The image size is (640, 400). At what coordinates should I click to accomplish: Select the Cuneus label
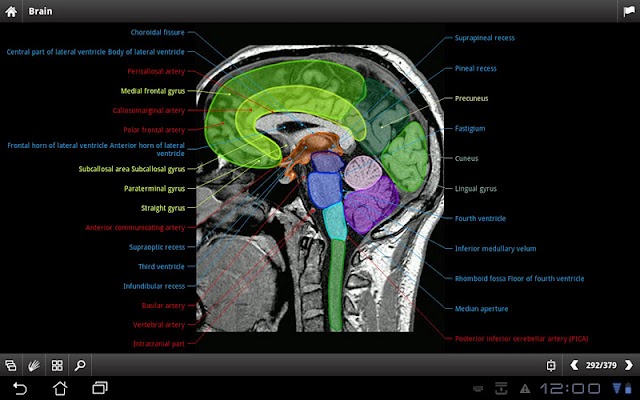tap(466, 158)
